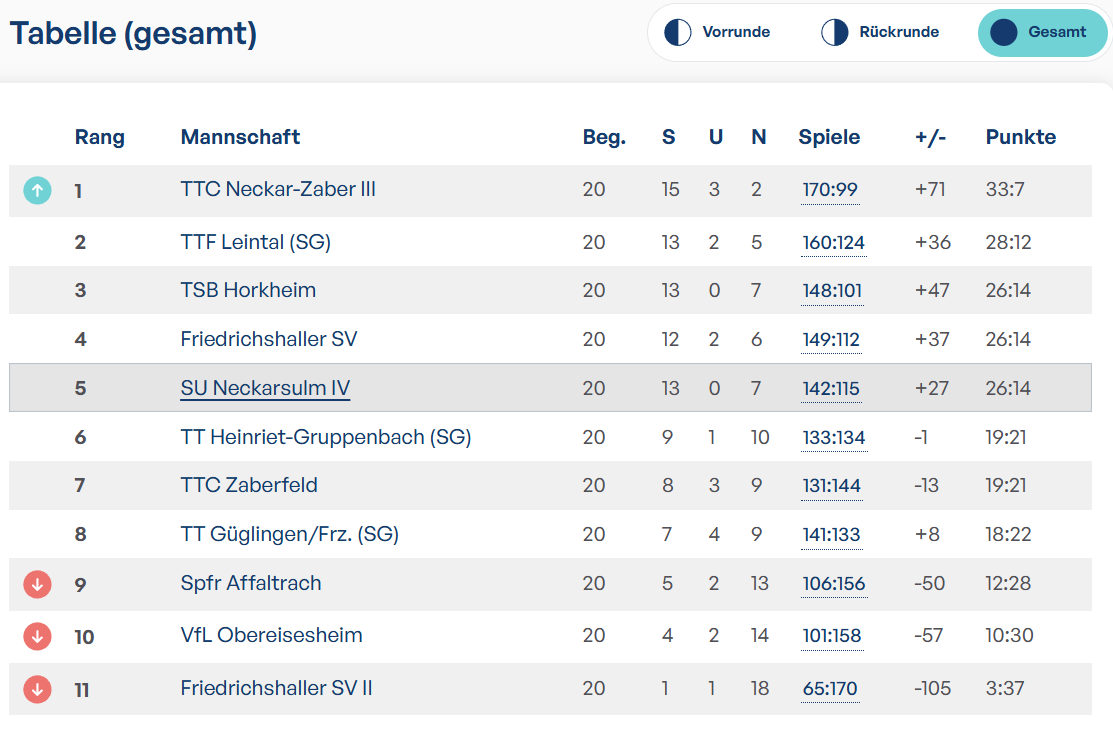Screen dimensions: 1113x732
Task: Click the half-circle icon next to Rückrunde
Action: [x=835, y=32]
